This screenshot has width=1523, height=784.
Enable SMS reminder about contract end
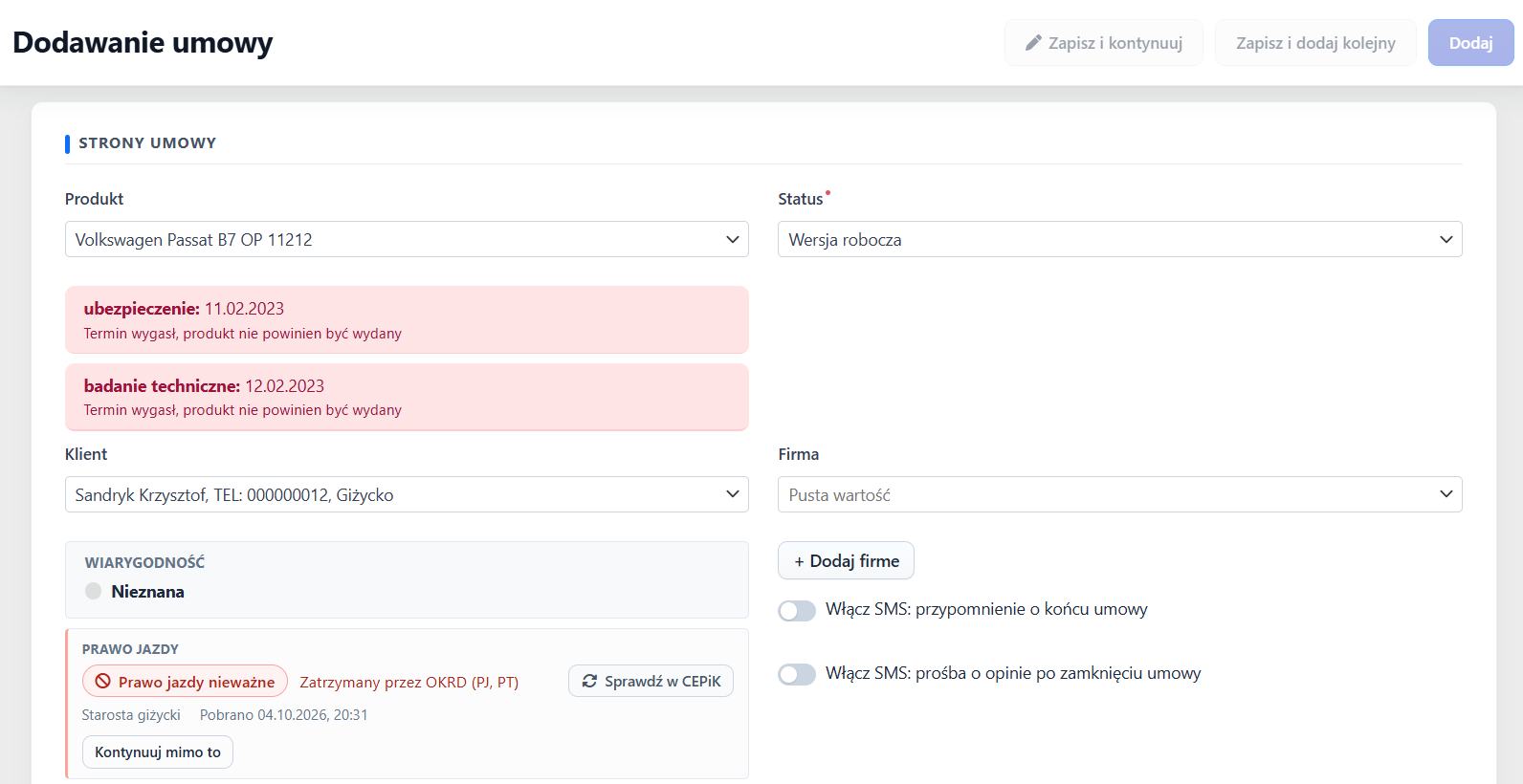[x=797, y=610]
